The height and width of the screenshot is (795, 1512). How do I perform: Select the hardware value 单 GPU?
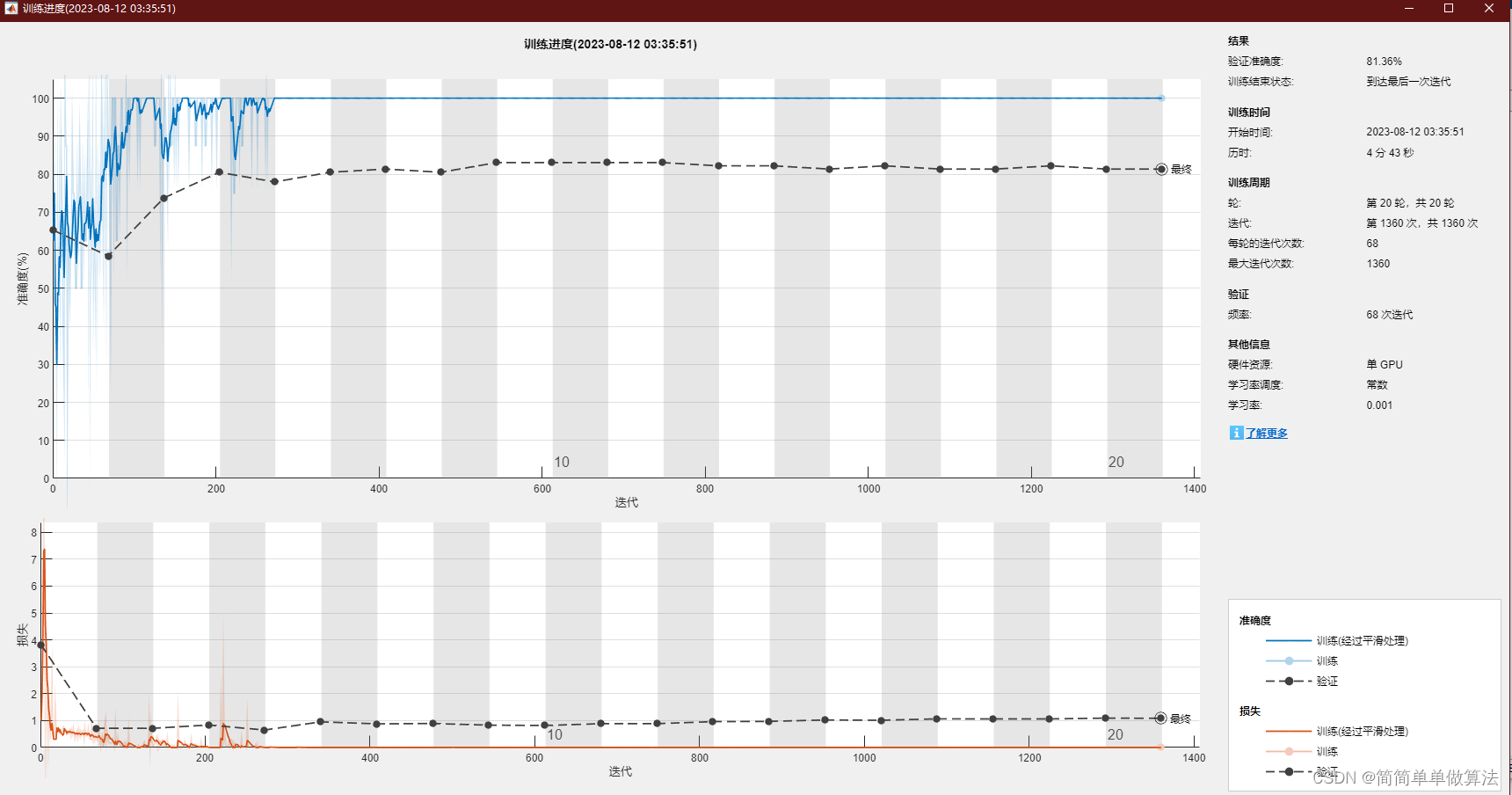click(x=1385, y=365)
